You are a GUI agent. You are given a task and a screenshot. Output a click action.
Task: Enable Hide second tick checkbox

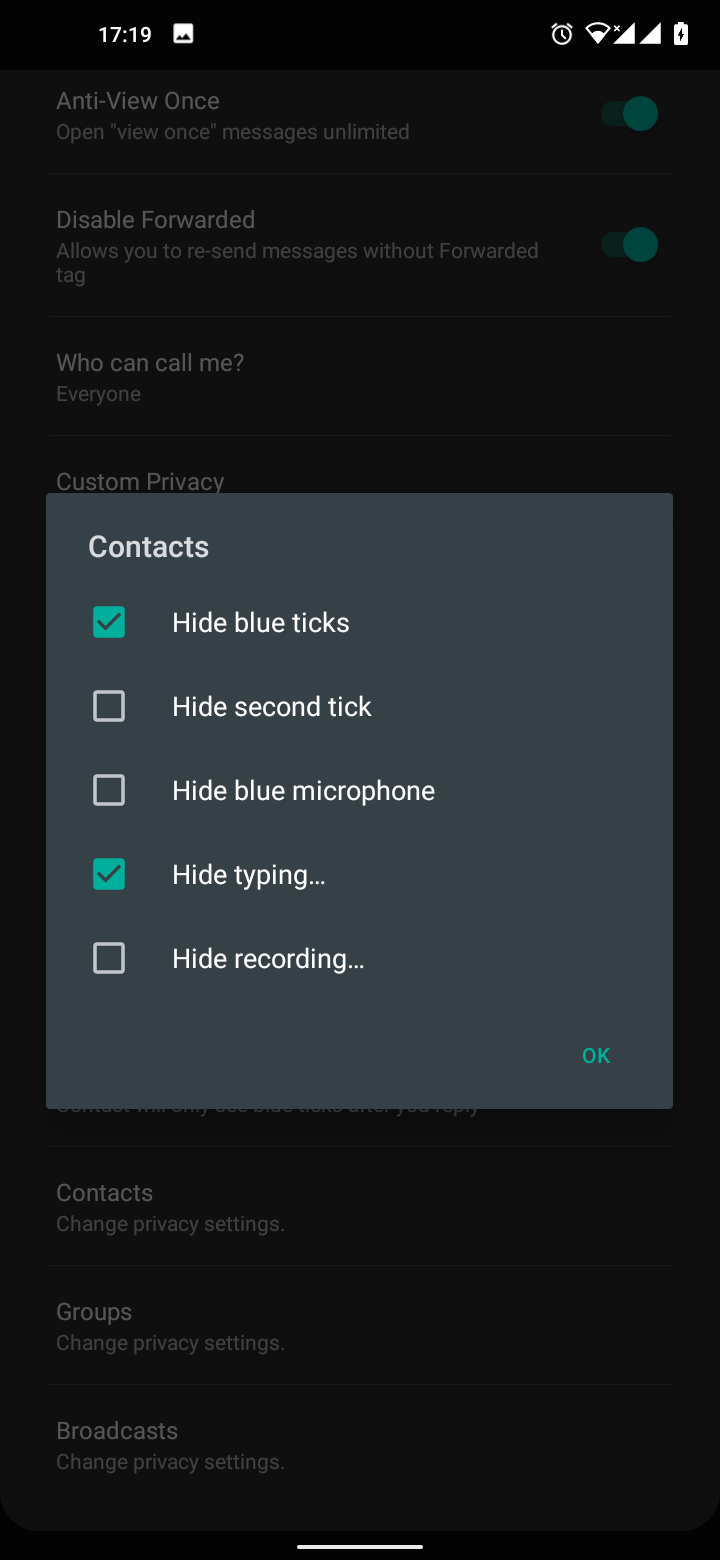[x=109, y=707]
